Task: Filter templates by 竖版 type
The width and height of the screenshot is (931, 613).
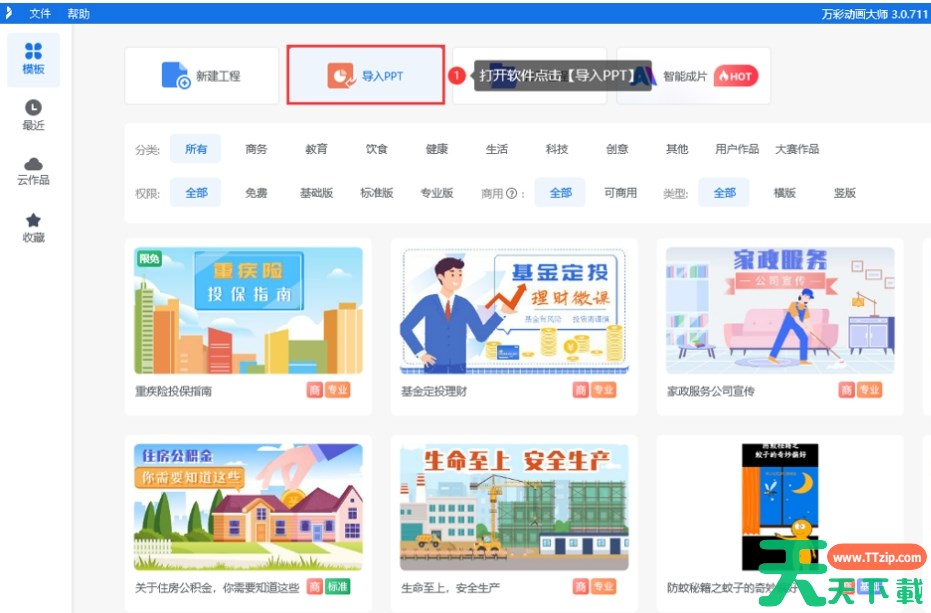Action: (x=844, y=192)
